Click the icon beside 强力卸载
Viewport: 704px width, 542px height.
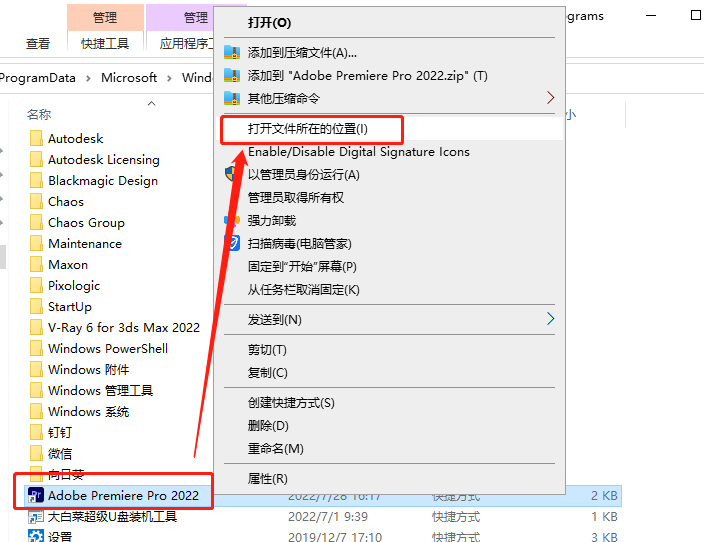pyautogui.click(x=232, y=220)
